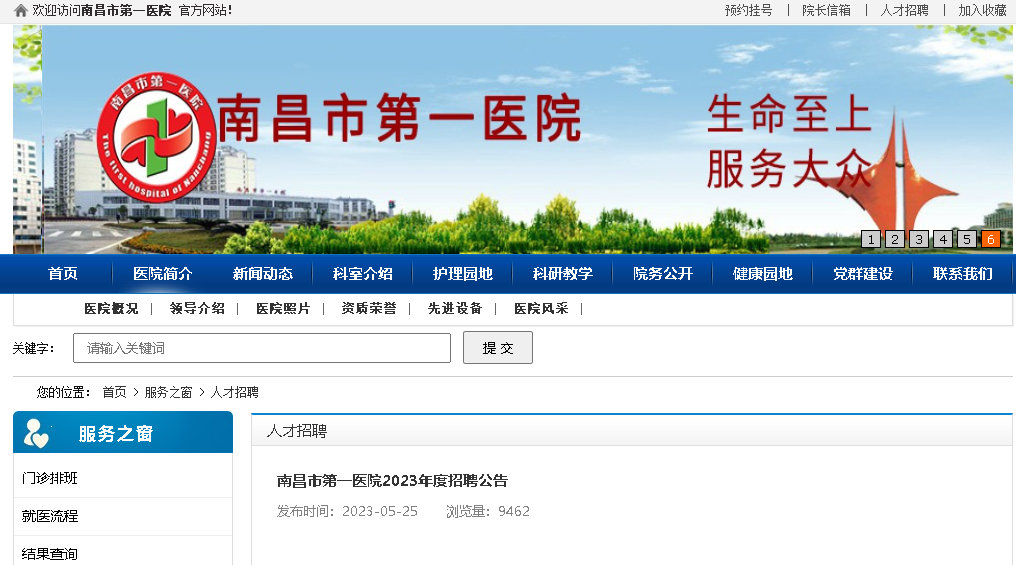Image resolution: width=1016 pixels, height=565 pixels.
Task: Open the 院务公开 navigation menu
Action: (x=663, y=273)
